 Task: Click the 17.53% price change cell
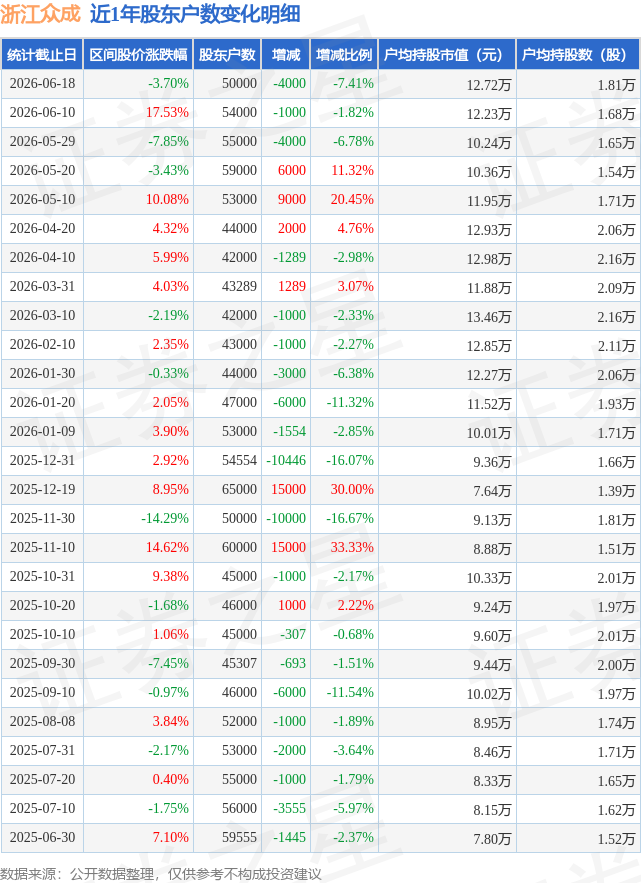click(167, 113)
